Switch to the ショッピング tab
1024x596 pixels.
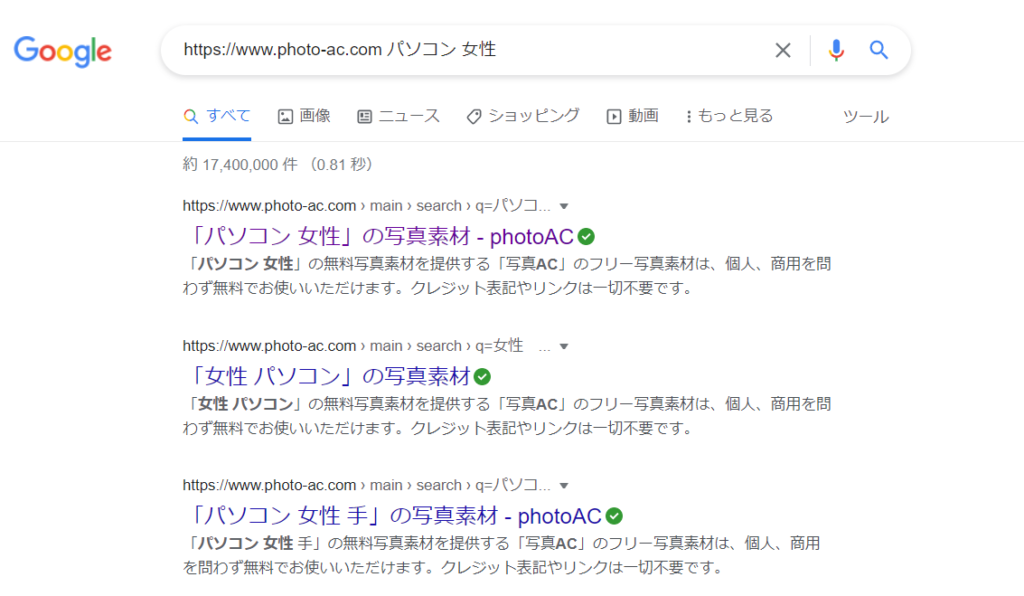pyautogui.click(x=523, y=116)
